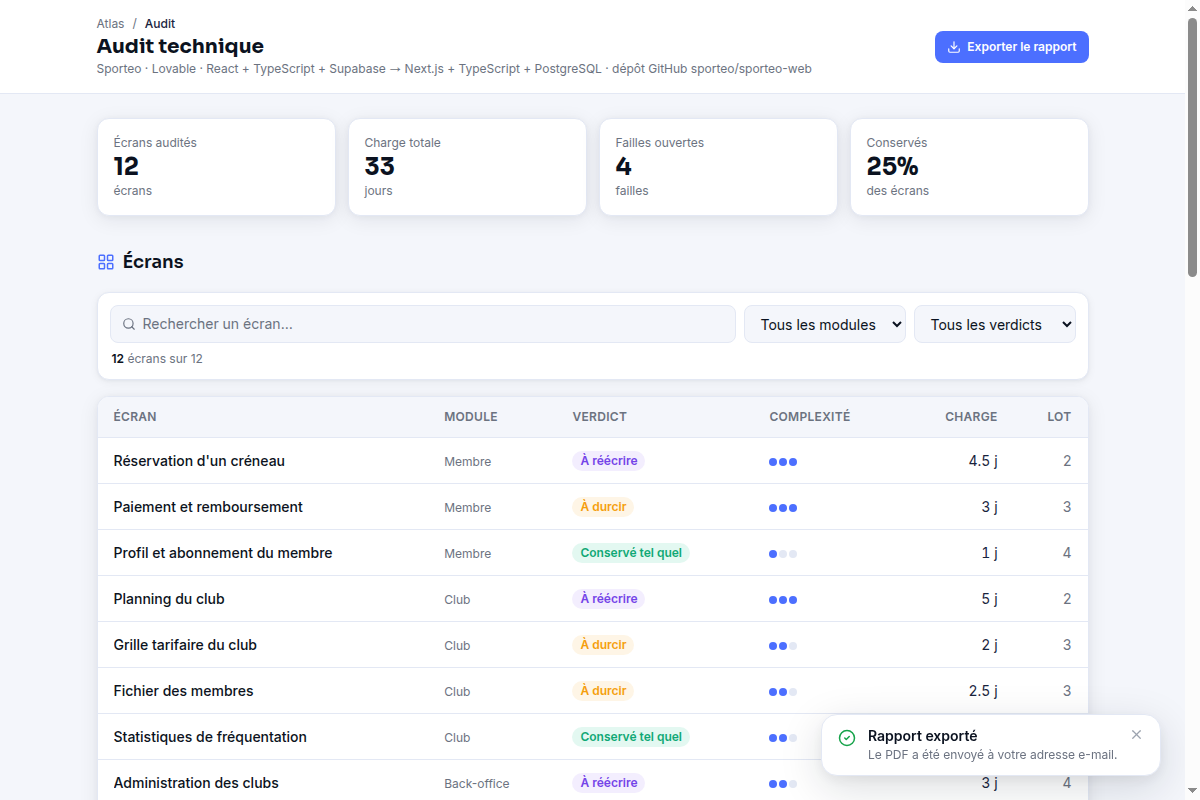Open the Tous les verdicts dropdown
The width and height of the screenshot is (1200, 800).
pos(995,324)
